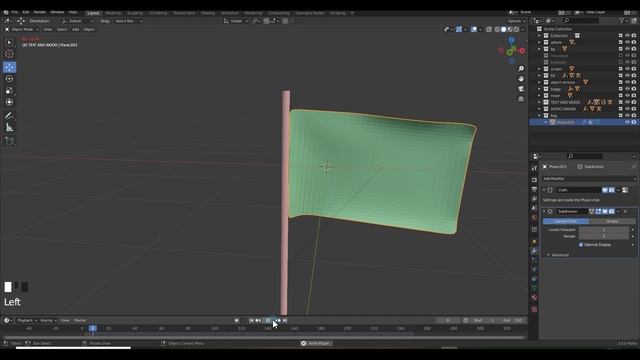Click the Blender logo menu icon
The width and height of the screenshot is (640, 360).
coord(6,12)
